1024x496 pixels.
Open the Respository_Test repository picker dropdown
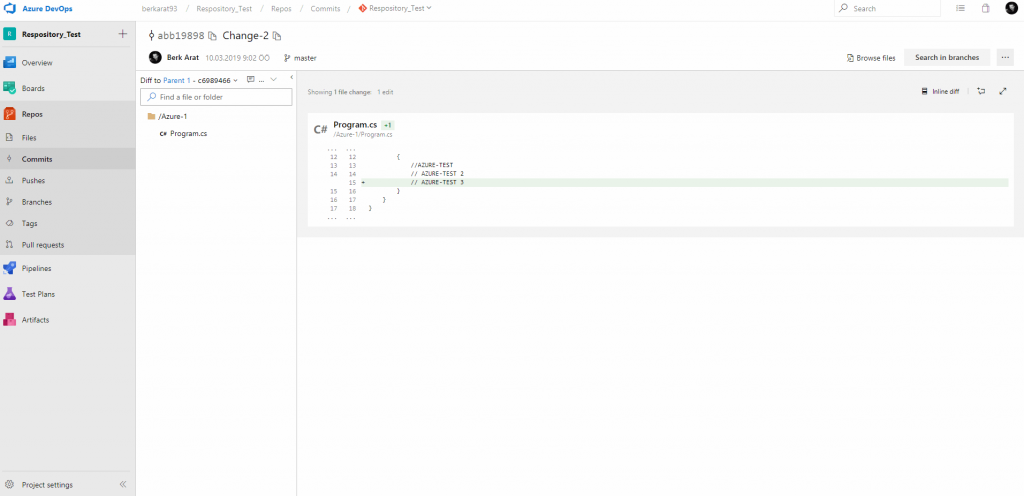[x=395, y=8]
